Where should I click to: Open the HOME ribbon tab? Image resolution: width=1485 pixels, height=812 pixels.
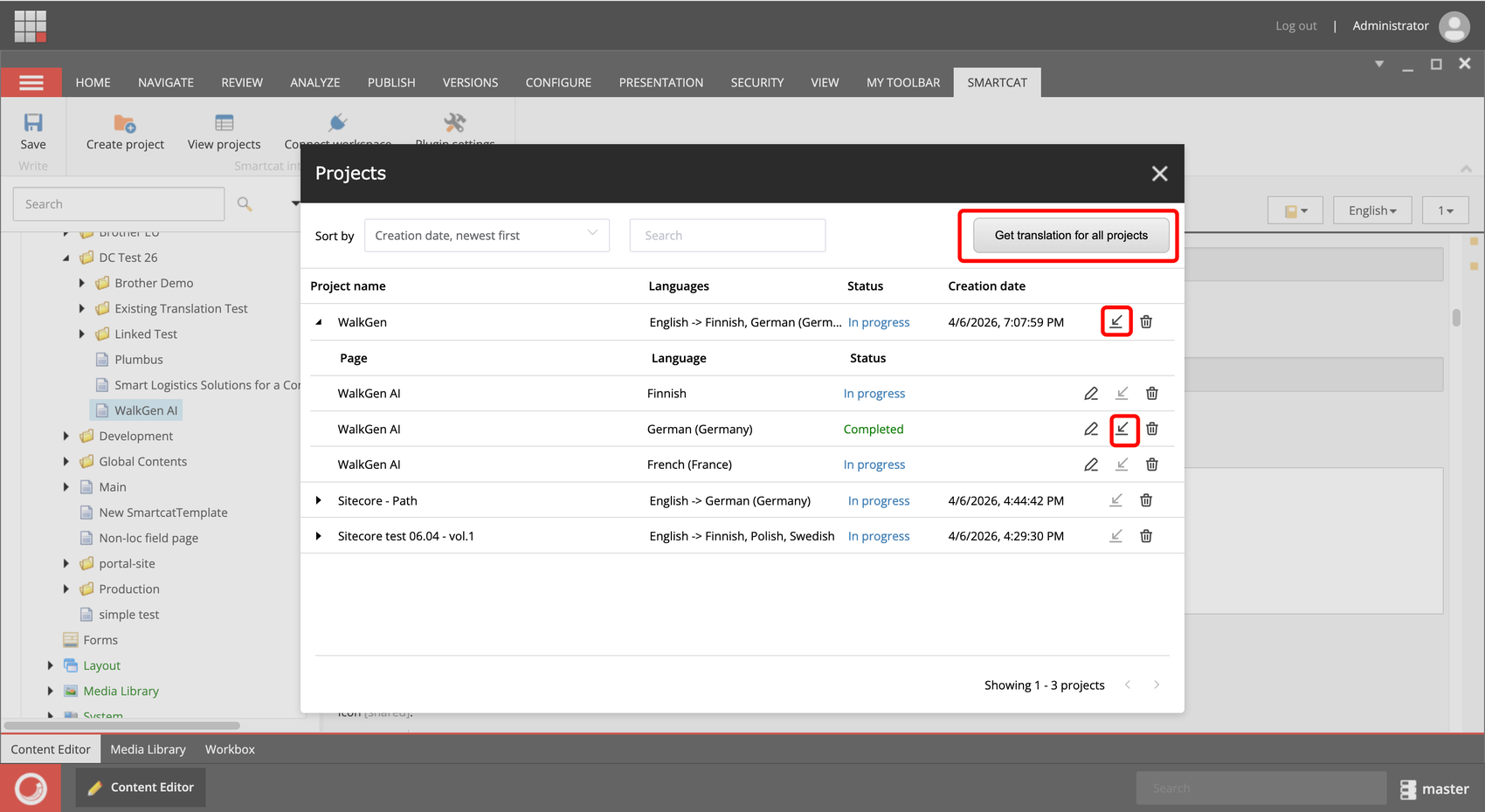pyautogui.click(x=93, y=83)
